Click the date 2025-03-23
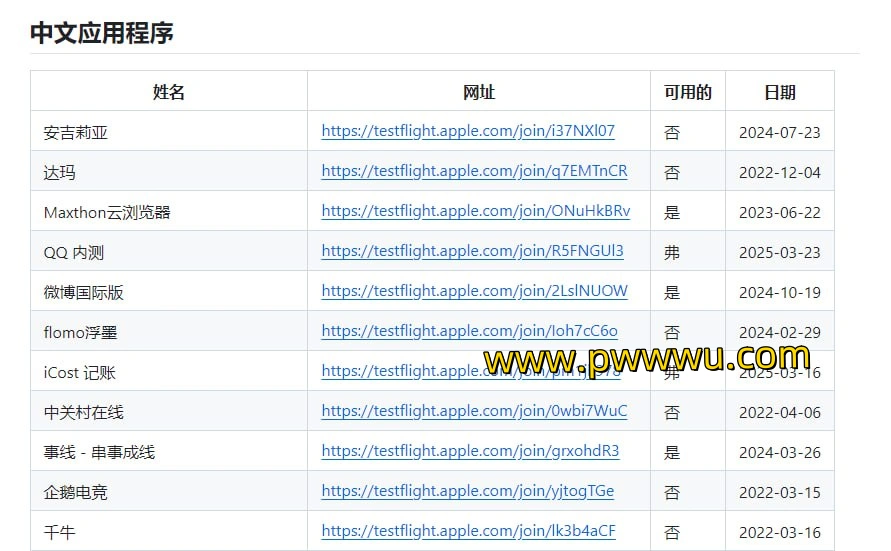 (x=780, y=253)
